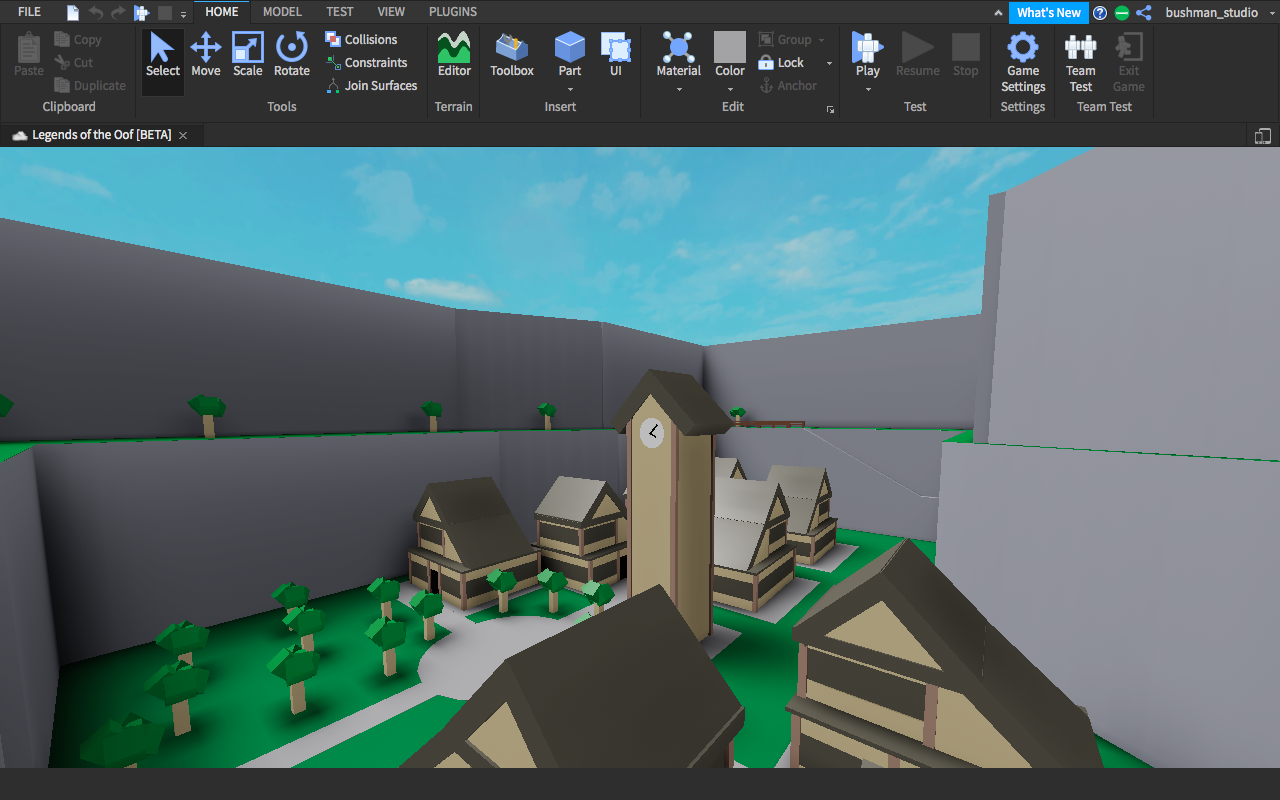Click the UI insert icon
This screenshot has height=800, width=1280.
(x=615, y=55)
